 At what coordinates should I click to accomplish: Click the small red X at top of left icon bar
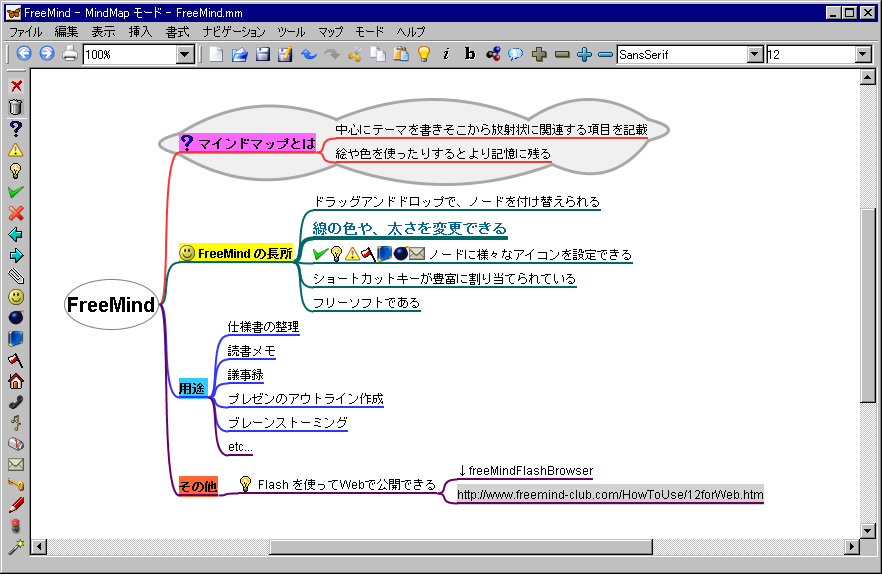pyautogui.click(x=16, y=86)
